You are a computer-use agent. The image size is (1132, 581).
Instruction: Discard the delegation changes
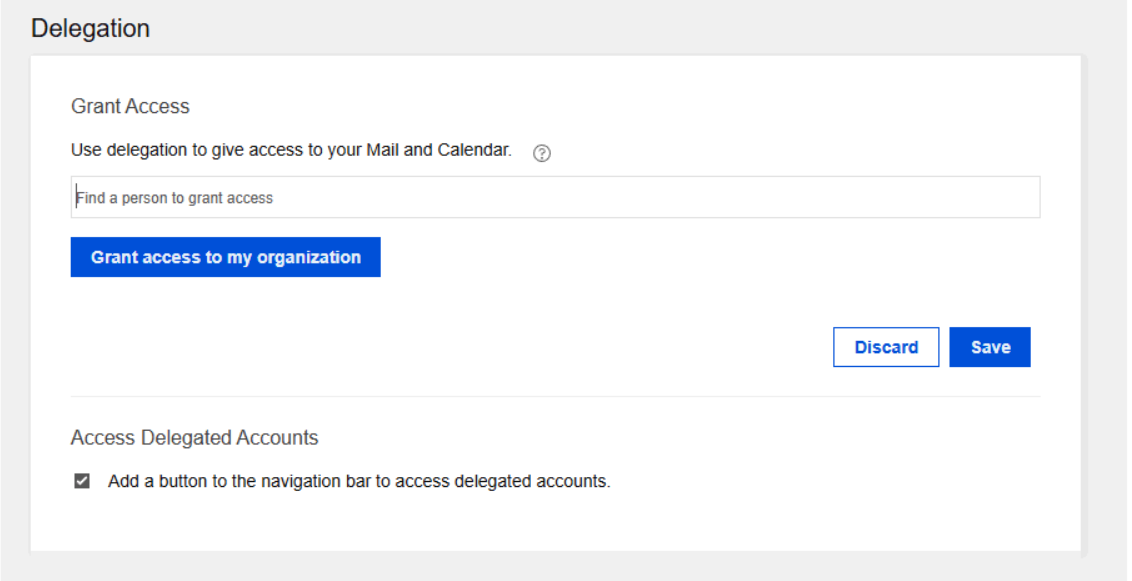click(886, 347)
